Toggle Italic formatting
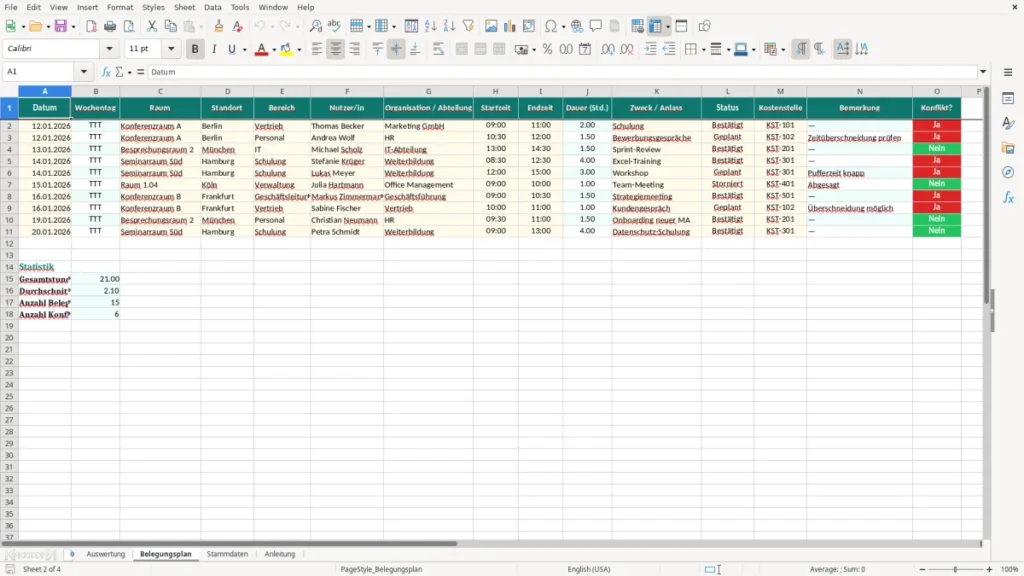This screenshot has height=576, width=1024. (x=214, y=49)
